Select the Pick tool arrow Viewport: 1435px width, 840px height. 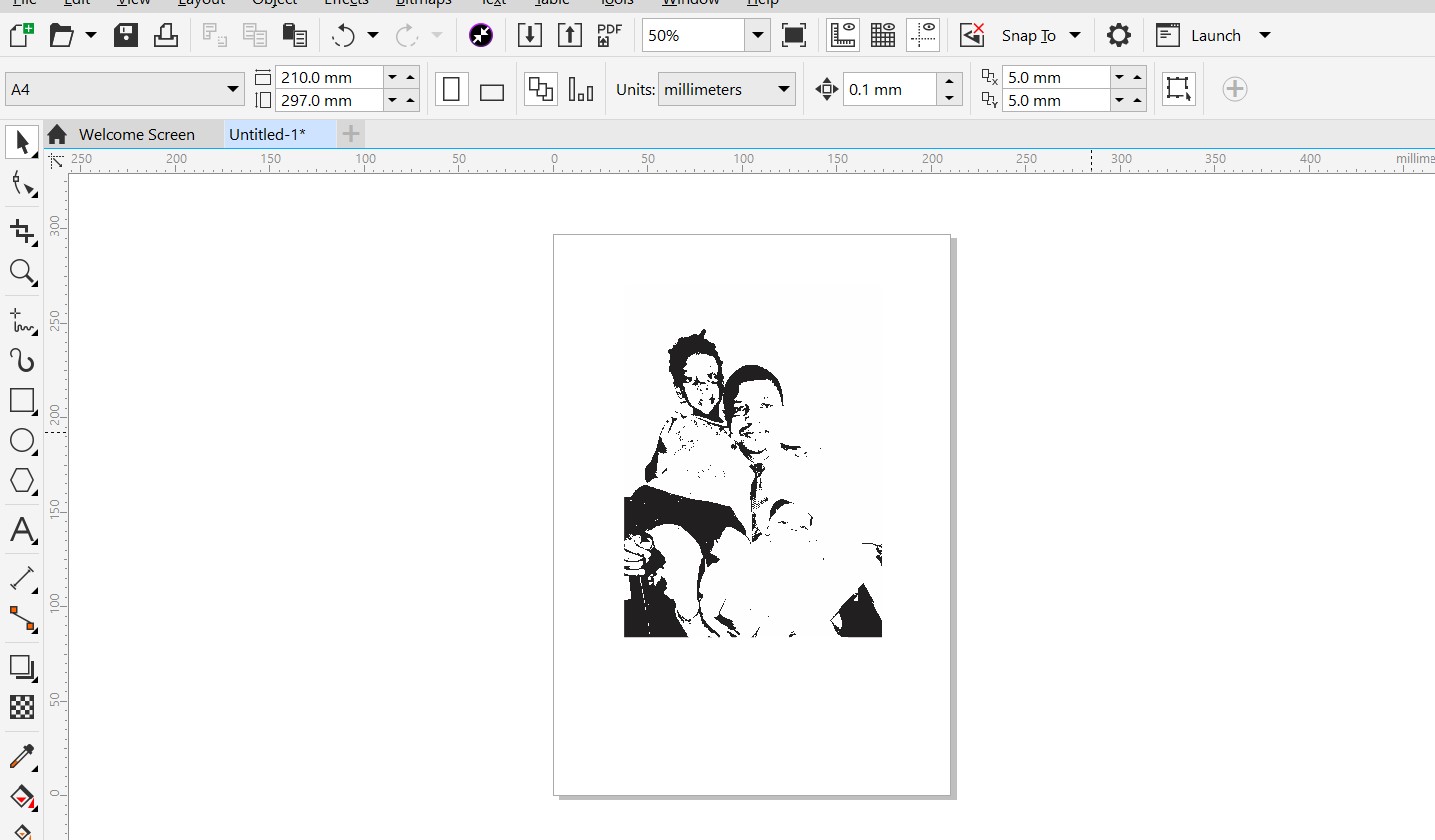pyautogui.click(x=22, y=142)
